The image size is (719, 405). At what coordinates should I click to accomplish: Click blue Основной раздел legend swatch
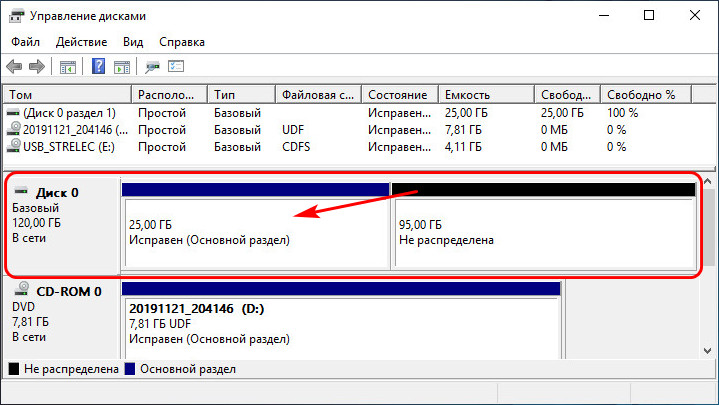coord(130,369)
